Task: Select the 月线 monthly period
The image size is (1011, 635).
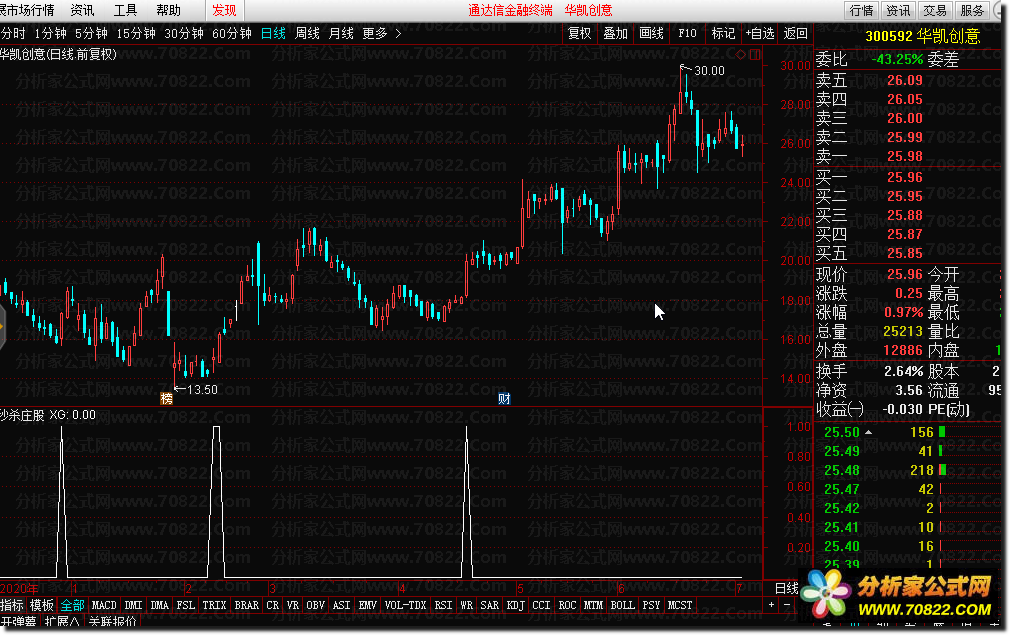Action: [x=341, y=34]
